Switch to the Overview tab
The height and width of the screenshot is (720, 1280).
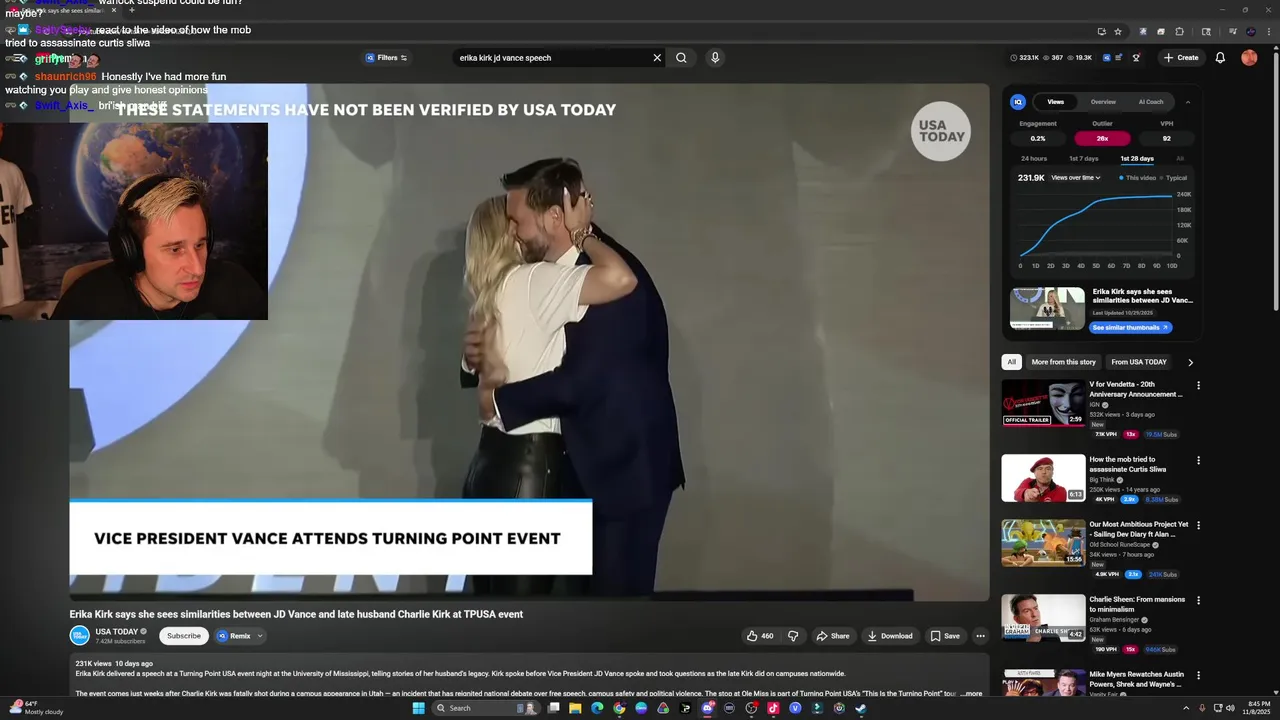1103,102
